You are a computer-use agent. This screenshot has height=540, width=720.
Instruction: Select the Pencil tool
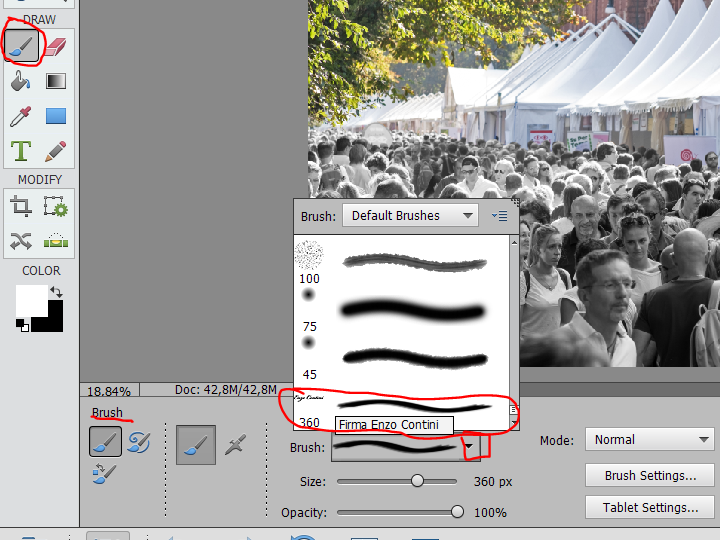point(55,151)
